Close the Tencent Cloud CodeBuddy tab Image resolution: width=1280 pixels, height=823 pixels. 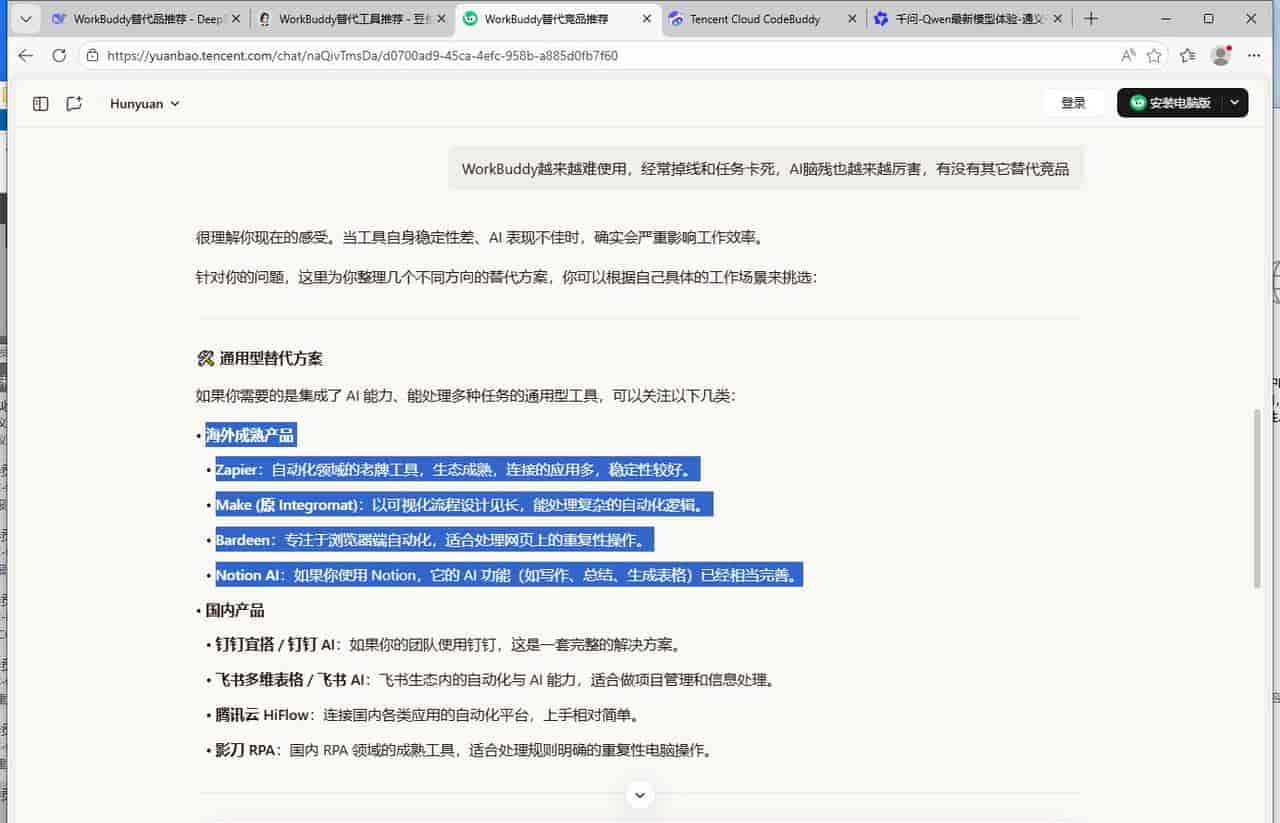tap(852, 19)
